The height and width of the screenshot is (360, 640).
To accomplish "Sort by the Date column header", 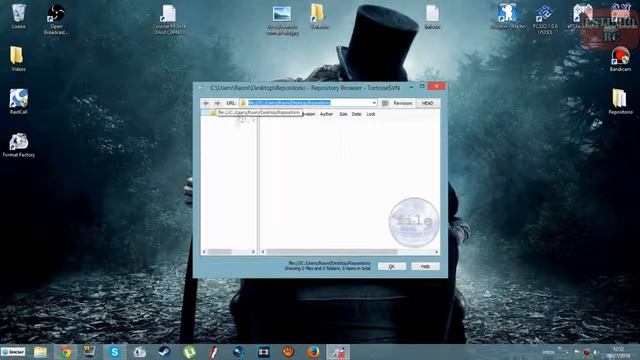I will pos(356,114).
